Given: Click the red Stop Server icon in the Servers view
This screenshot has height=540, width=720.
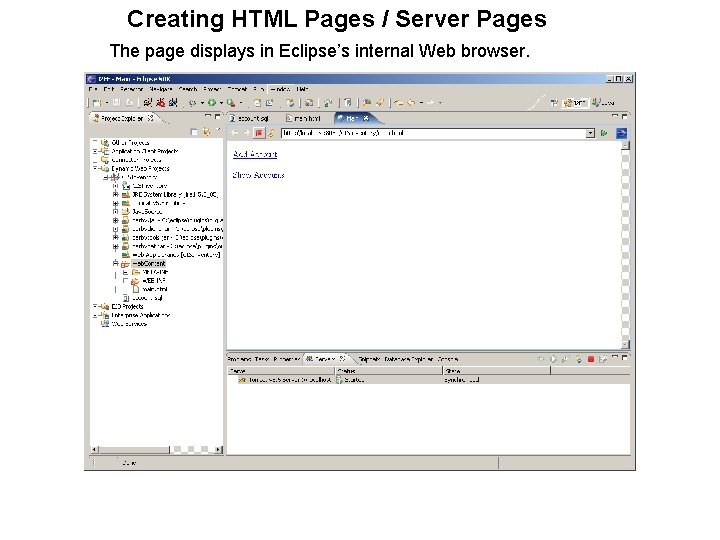Looking at the screenshot, I should 591,359.
